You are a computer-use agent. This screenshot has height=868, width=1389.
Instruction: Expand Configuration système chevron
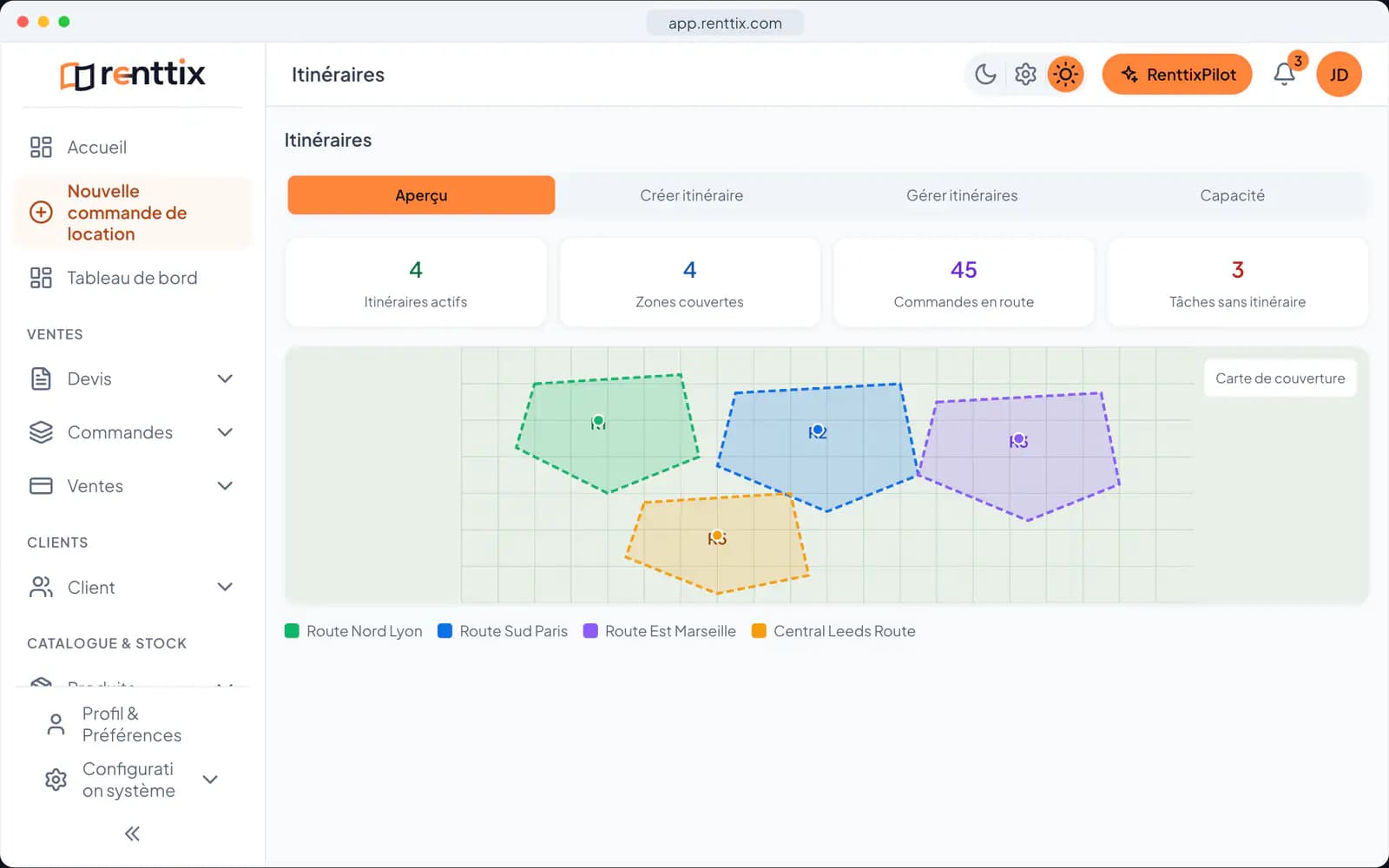pos(210,779)
